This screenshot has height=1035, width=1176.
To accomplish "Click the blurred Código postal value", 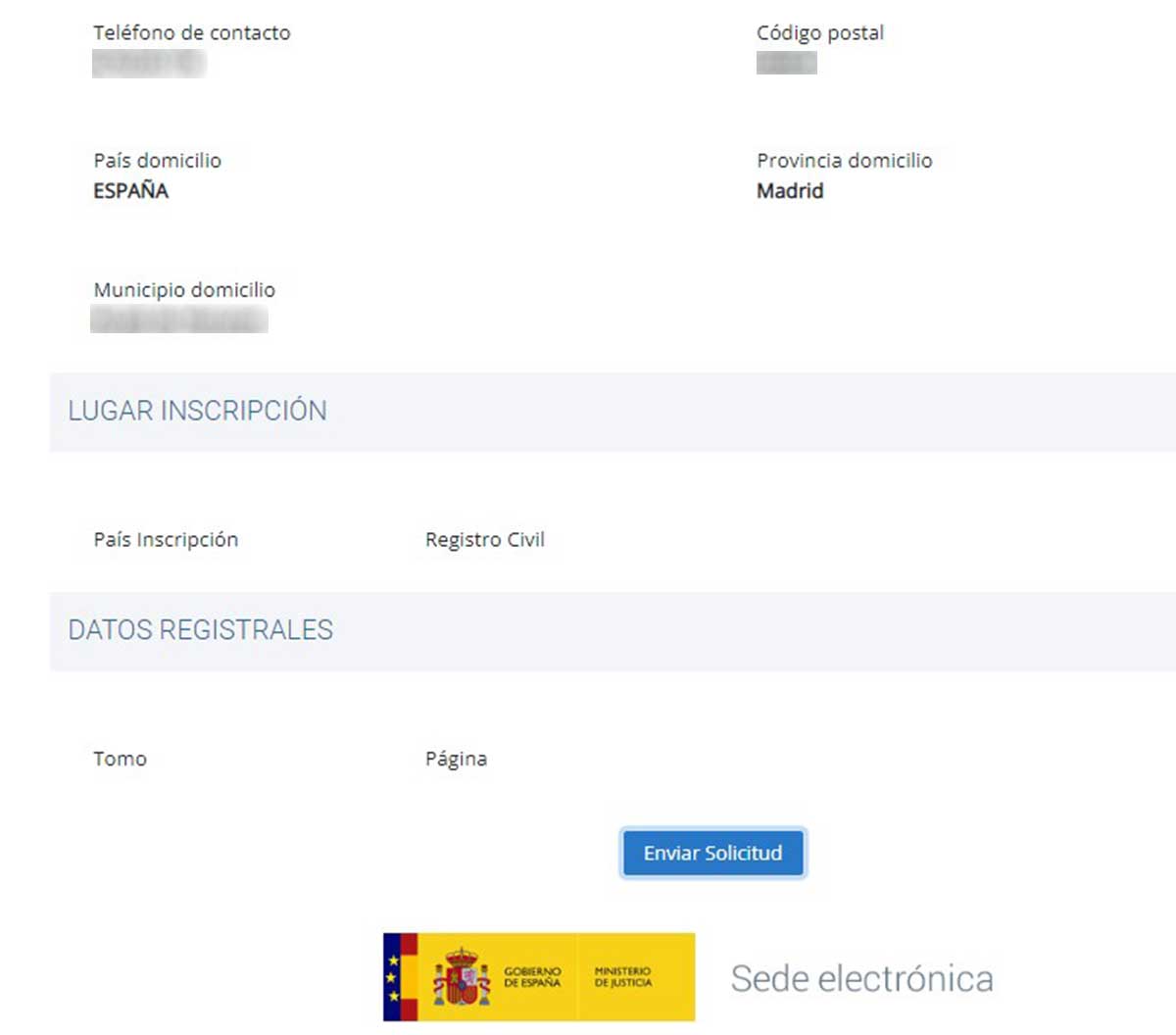I will tap(786, 64).
